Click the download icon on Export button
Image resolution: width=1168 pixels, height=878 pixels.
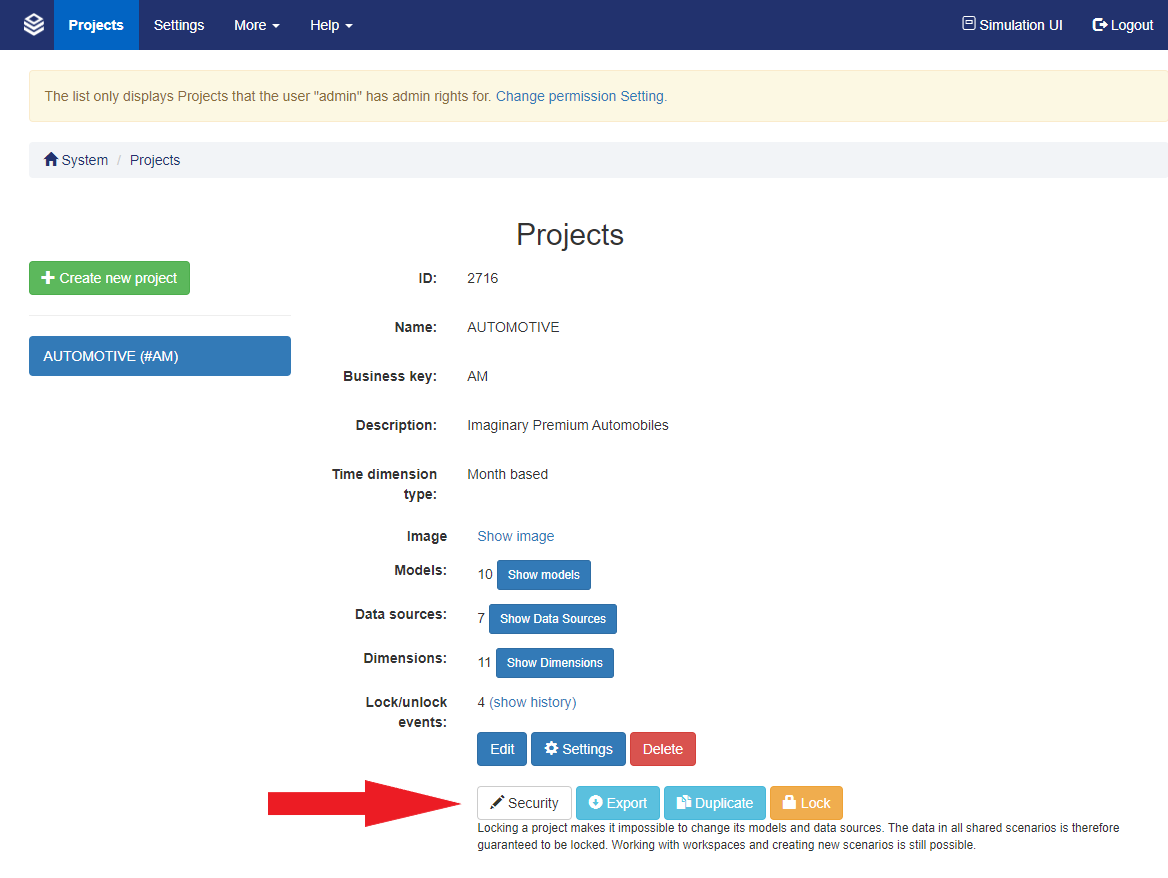pos(595,803)
